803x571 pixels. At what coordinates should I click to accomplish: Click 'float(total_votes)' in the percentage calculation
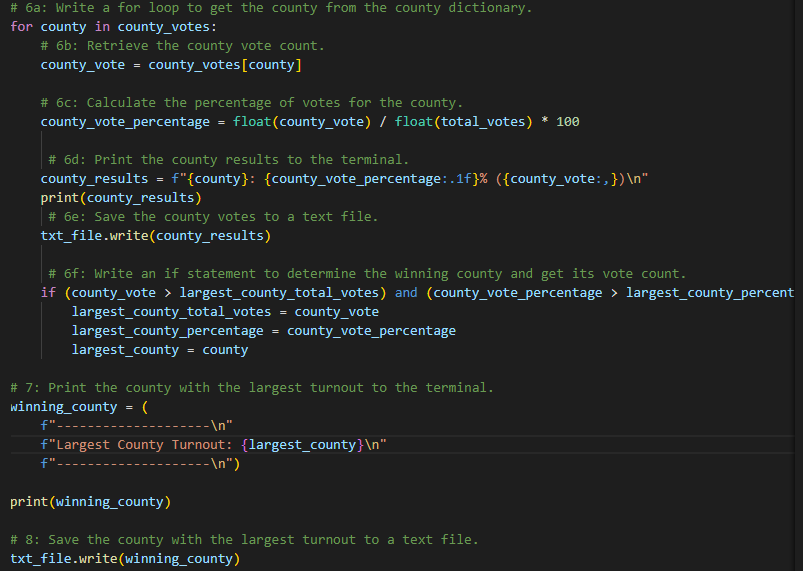coord(463,122)
